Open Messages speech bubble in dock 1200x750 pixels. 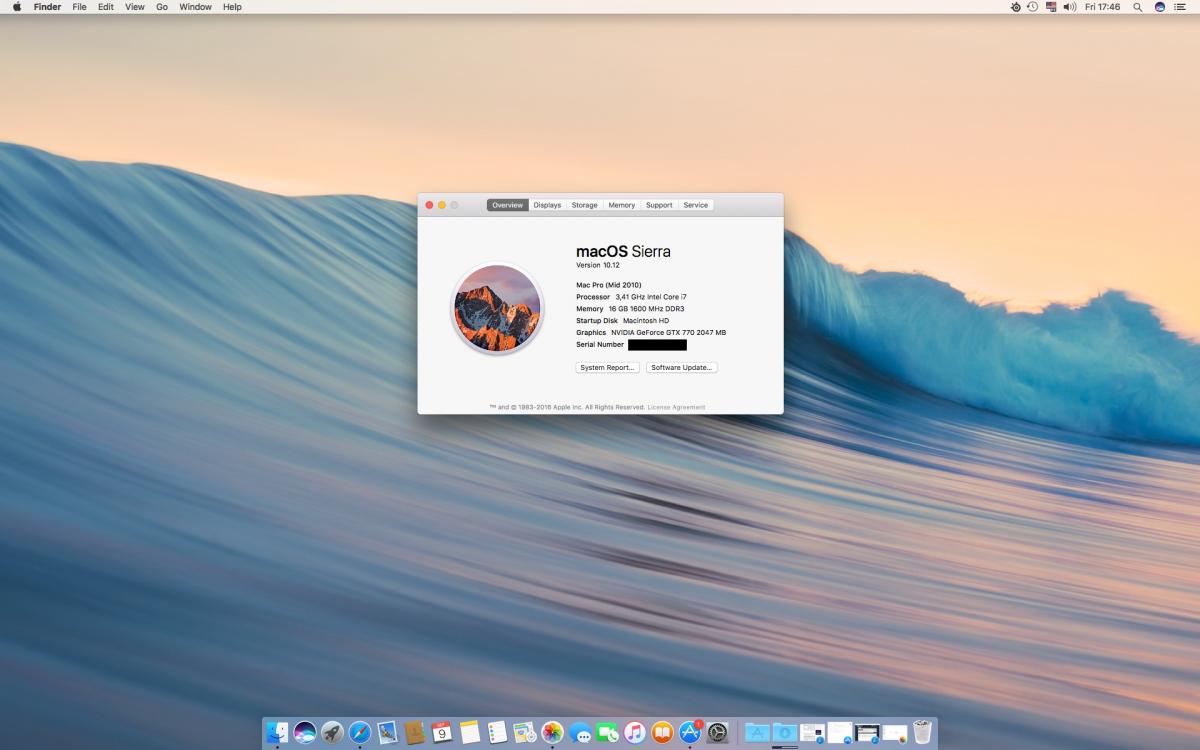580,733
